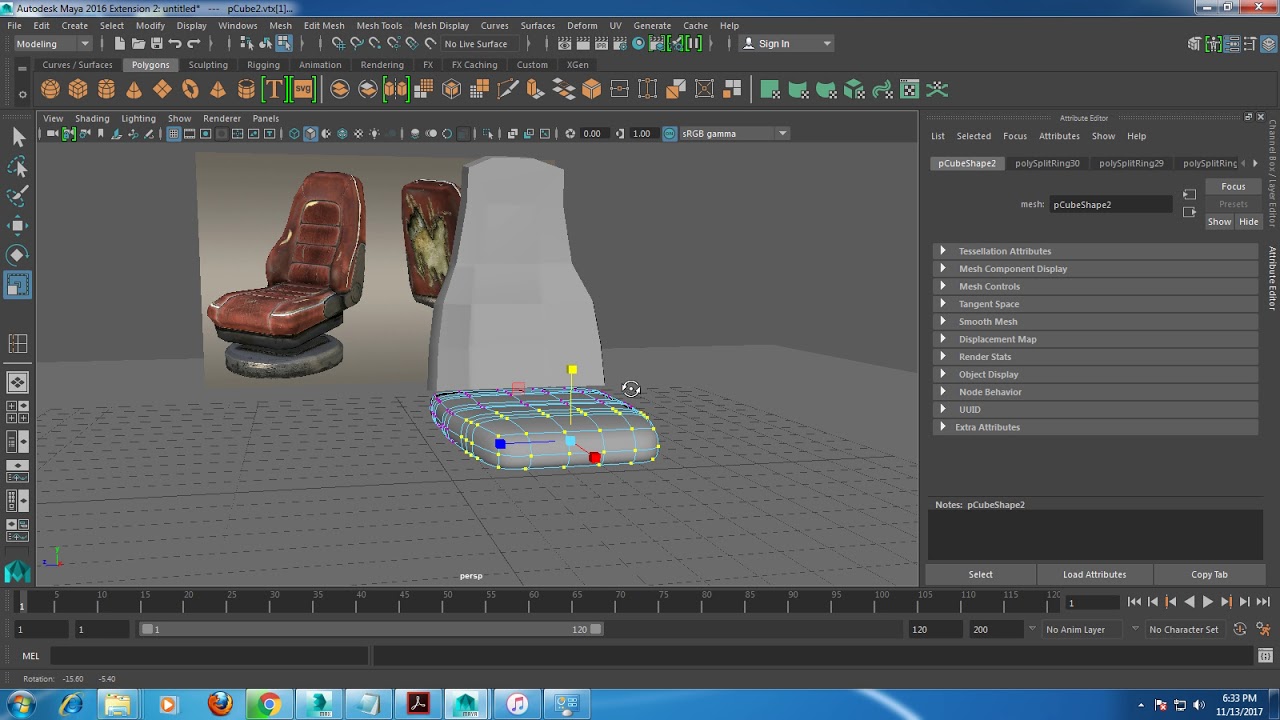This screenshot has height=720, width=1280.
Task: Click the Copy Tab button
Action: tap(1209, 574)
